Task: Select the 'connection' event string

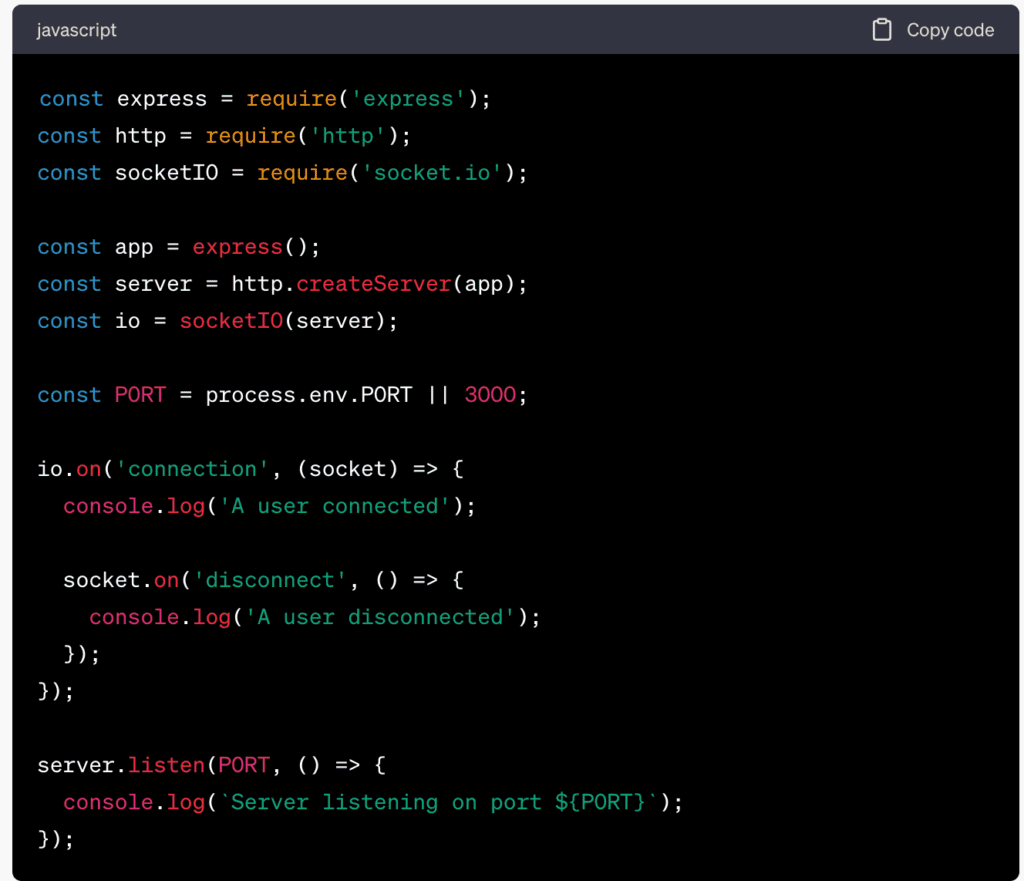Action: 193,468
